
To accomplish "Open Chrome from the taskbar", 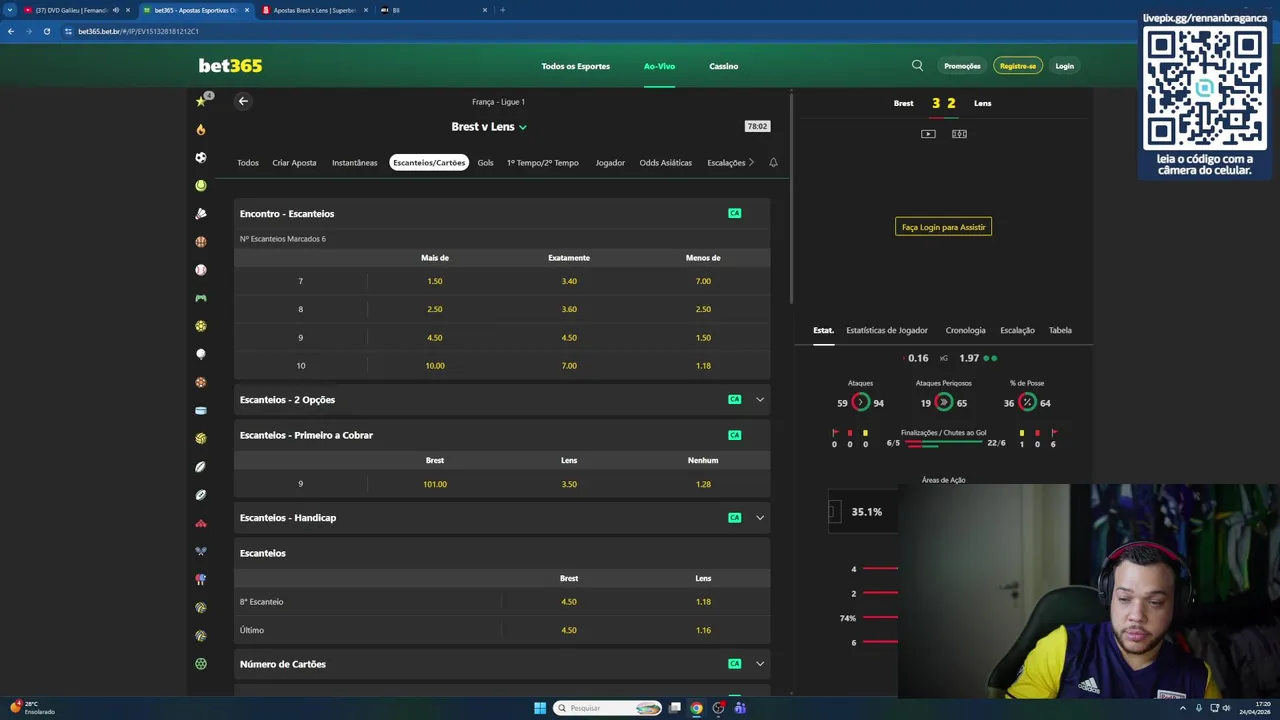I will click(x=696, y=708).
